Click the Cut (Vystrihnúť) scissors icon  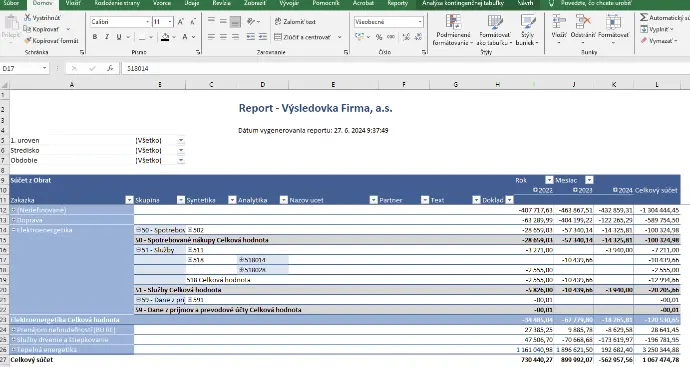click(x=27, y=18)
